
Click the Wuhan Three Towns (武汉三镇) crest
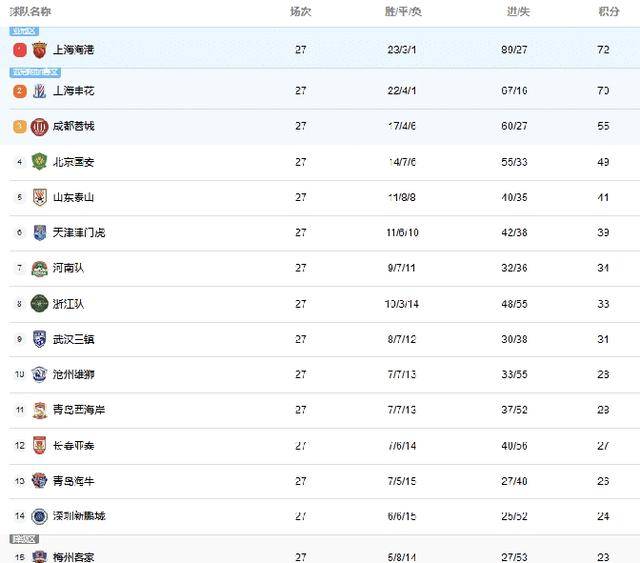coord(39,339)
